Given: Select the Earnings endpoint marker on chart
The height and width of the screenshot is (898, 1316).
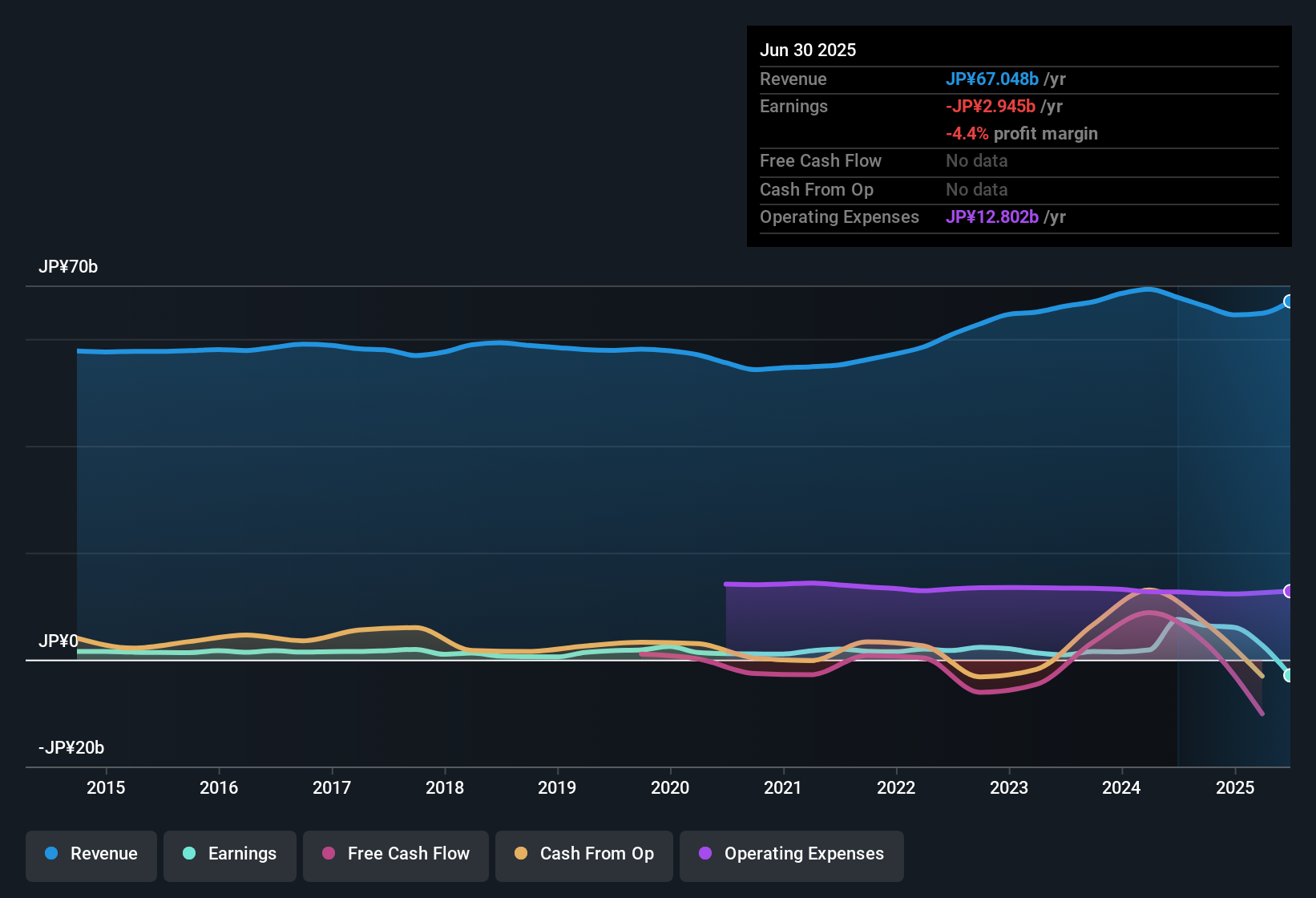Looking at the screenshot, I should [x=1289, y=676].
